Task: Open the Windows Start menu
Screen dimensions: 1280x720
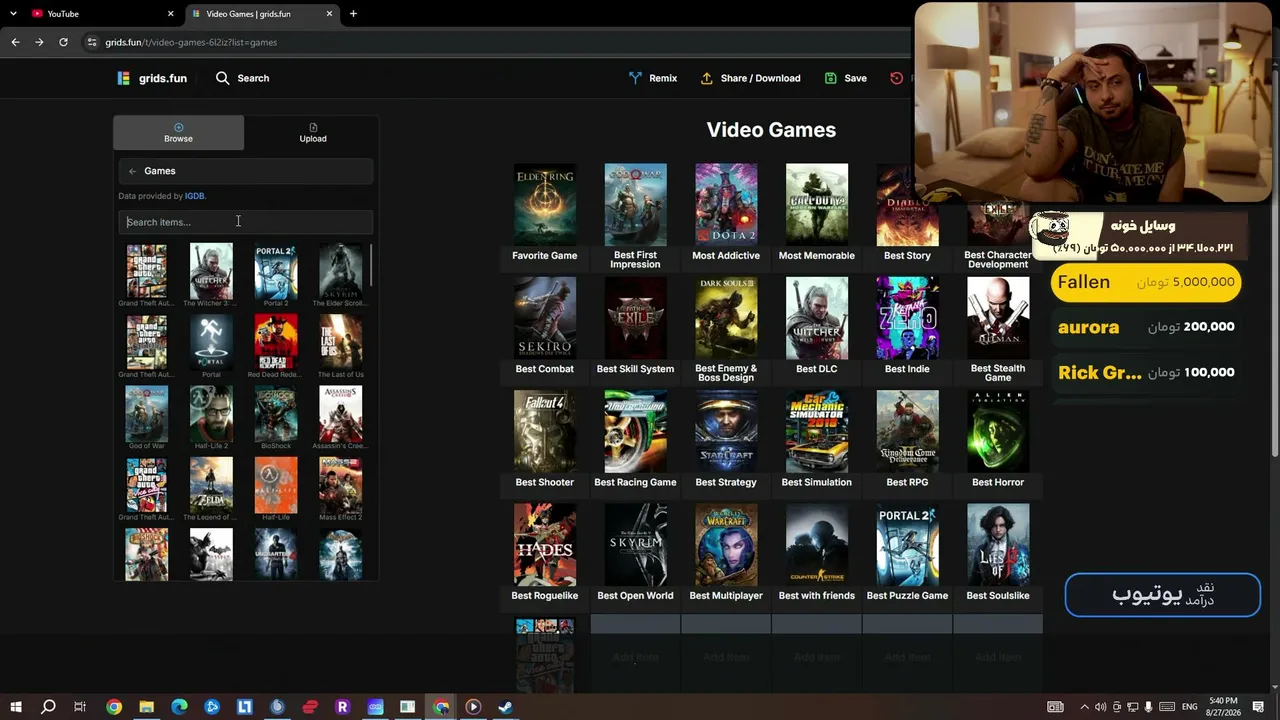Action: click(x=16, y=707)
